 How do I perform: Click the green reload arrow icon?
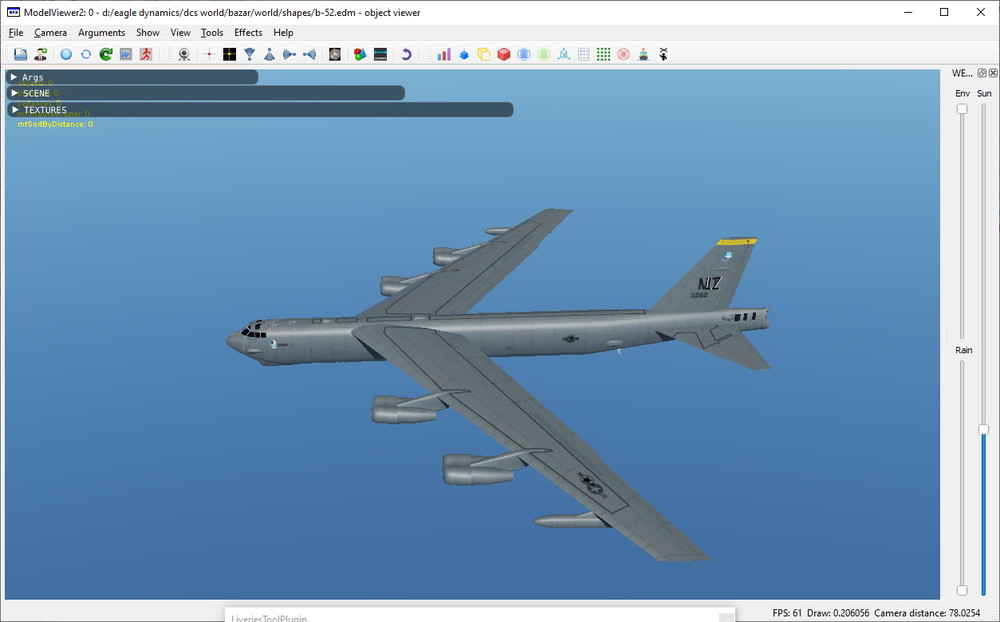coord(106,54)
